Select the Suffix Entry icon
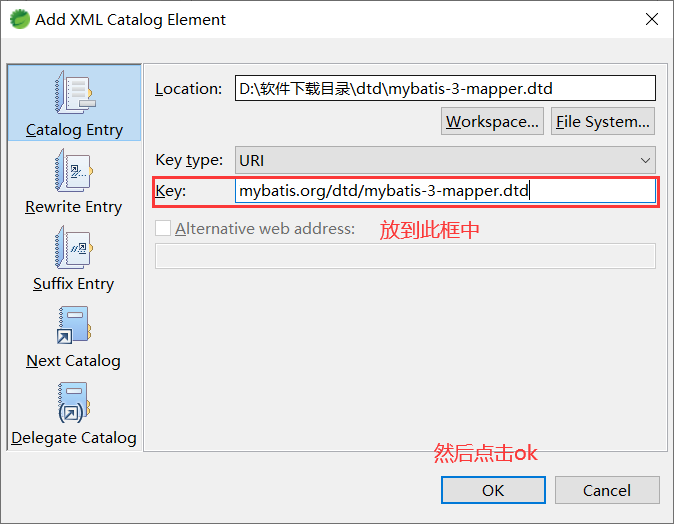The width and height of the screenshot is (674, 524). click(x=74, y=247)
